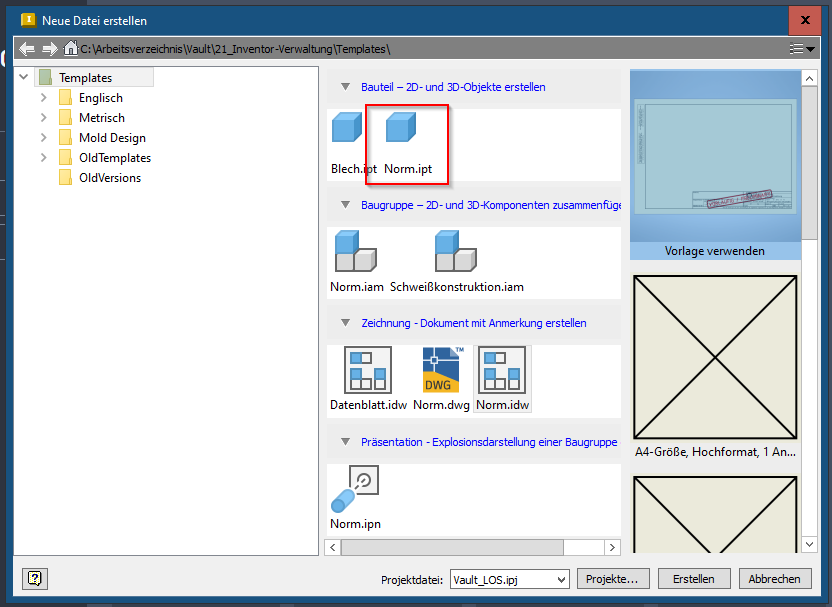
Task: Expand the OldTemplates folder
Action: click(x=44, y=158)
